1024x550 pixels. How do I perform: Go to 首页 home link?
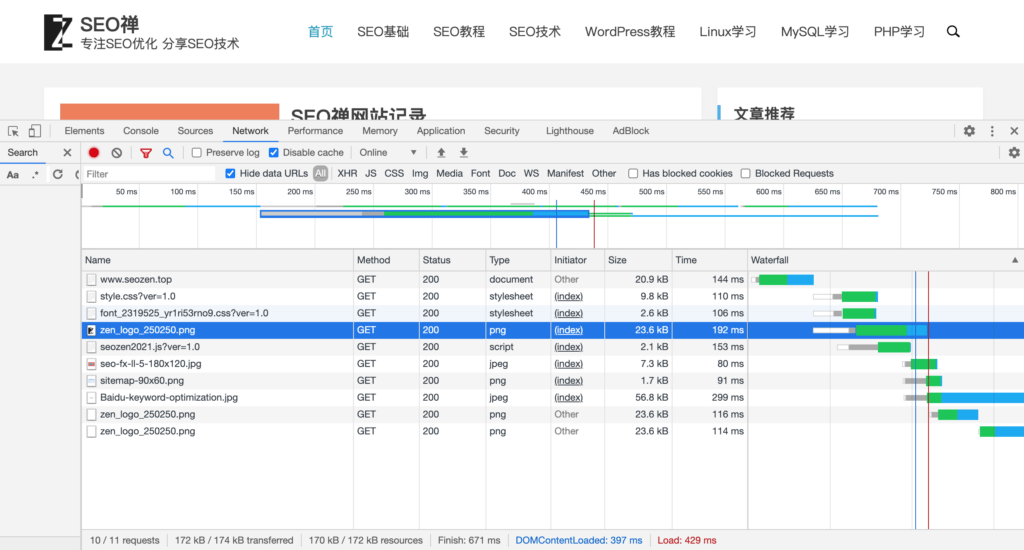(320, 31)
